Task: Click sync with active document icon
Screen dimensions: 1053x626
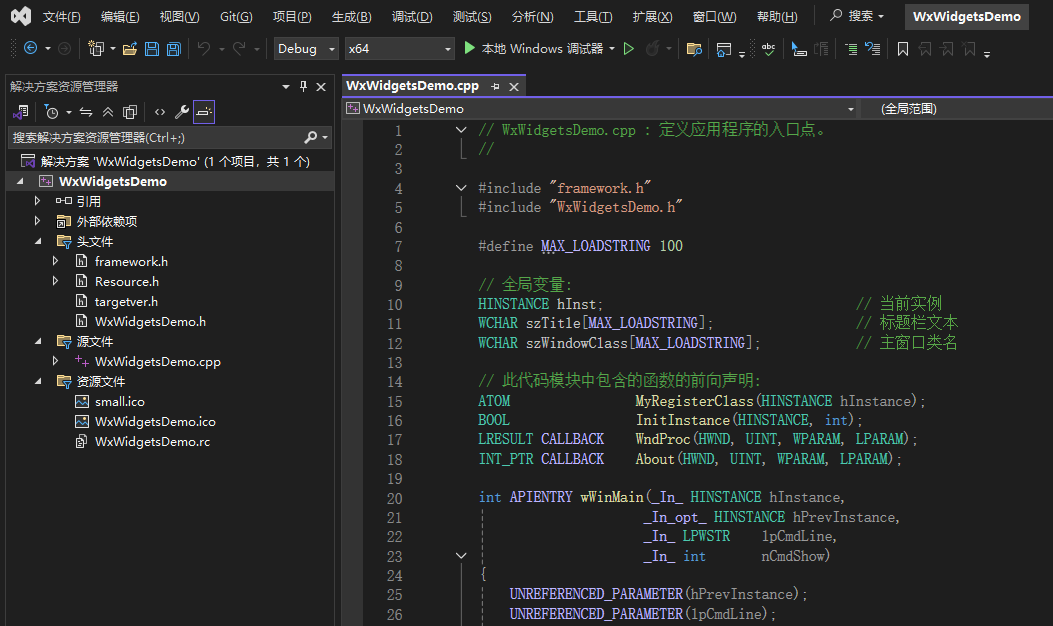Action: [86, 111]
